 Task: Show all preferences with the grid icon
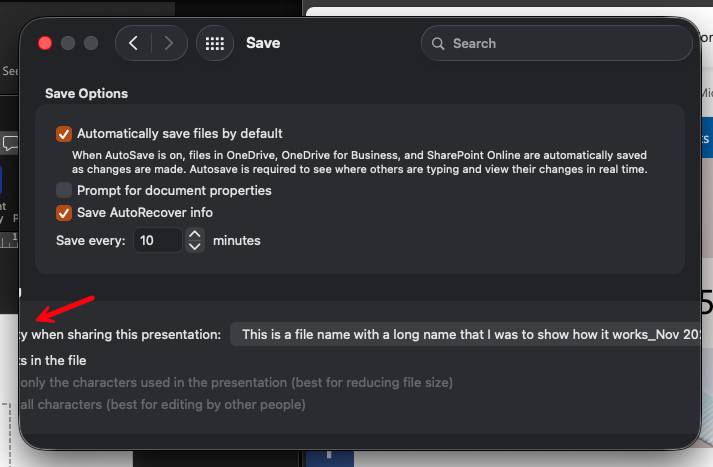(x=215, y=43)
